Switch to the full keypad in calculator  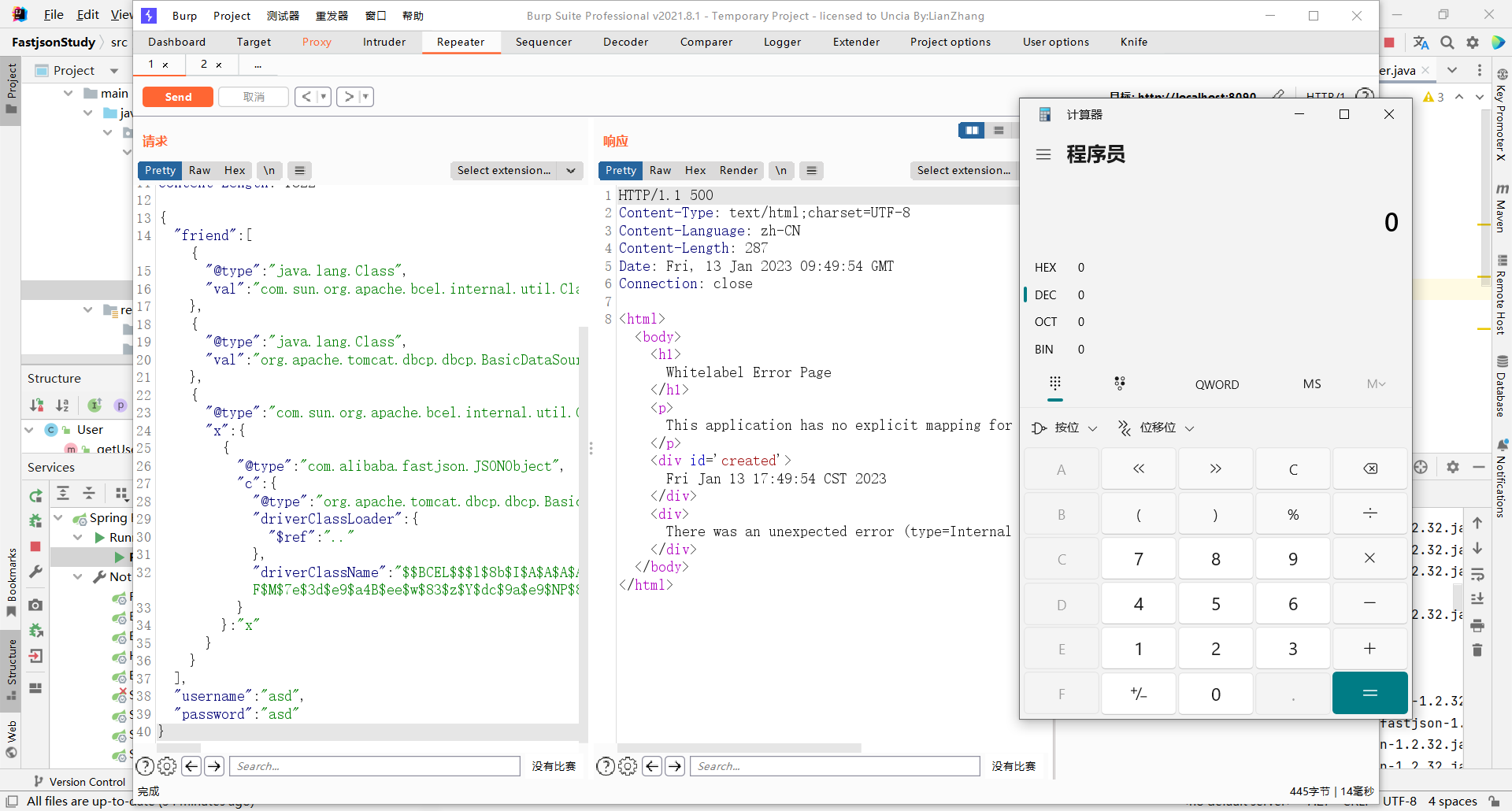(x=1055, y=383)
